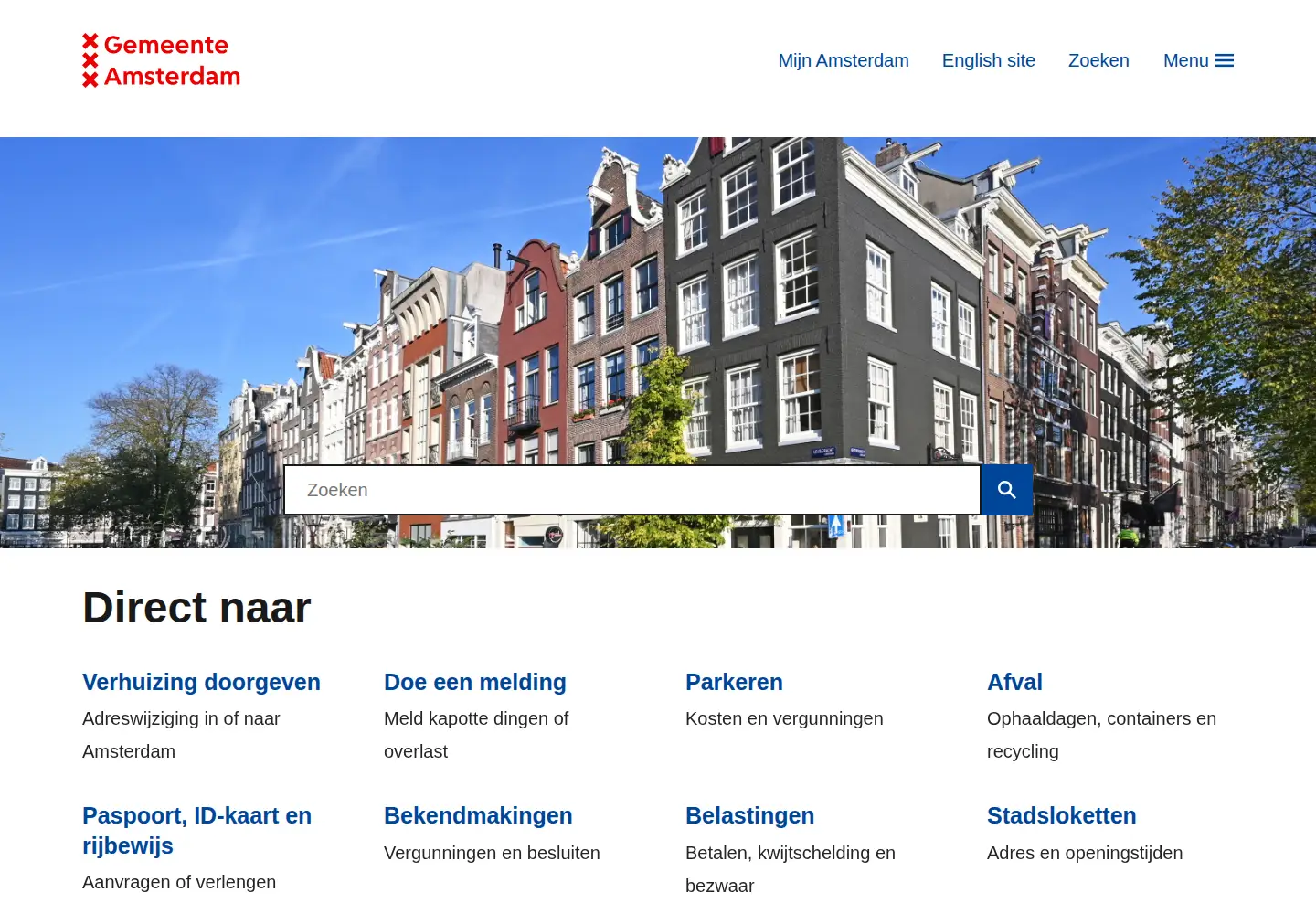Click text "Ophaaldagen, containers en recycling"
1316x914 pixels.
click(1101, 735)
